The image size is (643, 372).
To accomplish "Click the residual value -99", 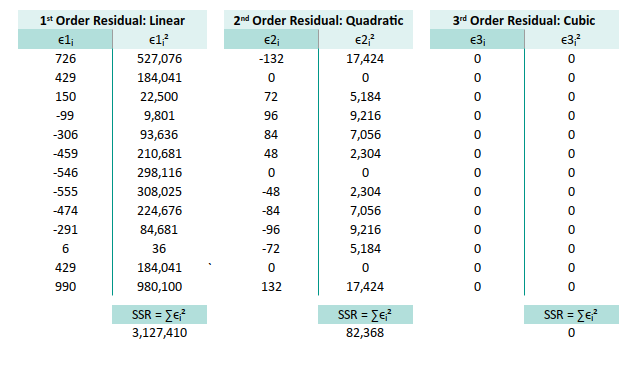I will 66,116.
